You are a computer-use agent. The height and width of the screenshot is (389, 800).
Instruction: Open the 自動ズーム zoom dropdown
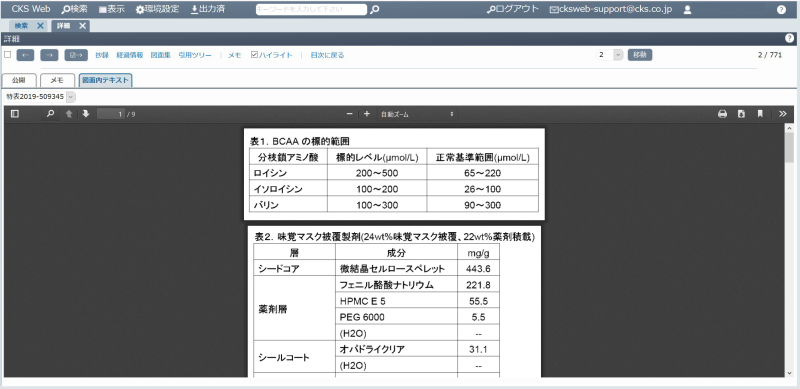coord(416,114)
